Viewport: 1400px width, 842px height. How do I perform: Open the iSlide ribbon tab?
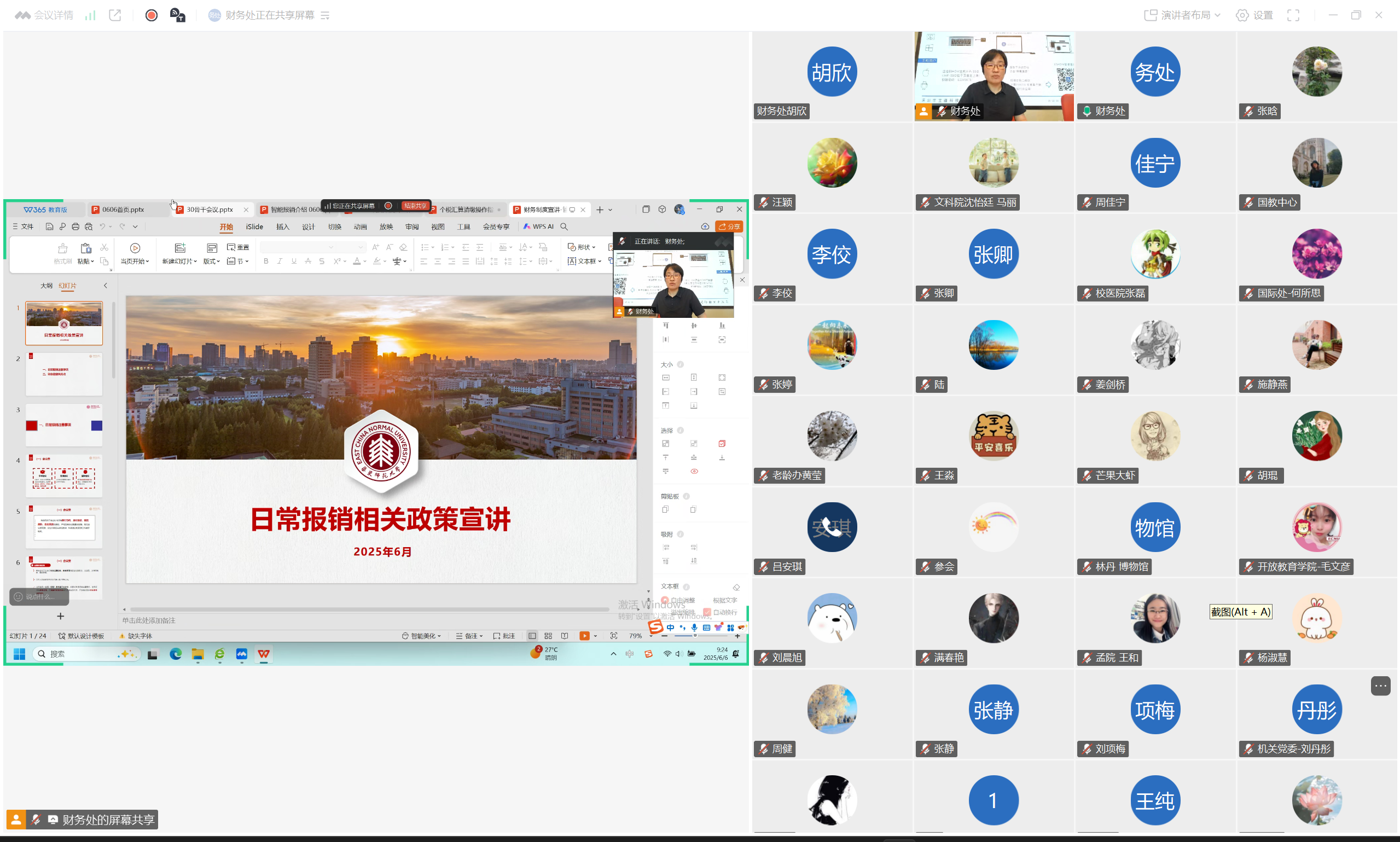(255, 227)
